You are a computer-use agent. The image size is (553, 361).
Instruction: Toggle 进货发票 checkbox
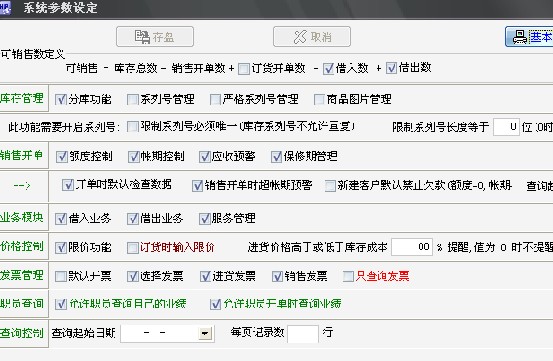pos(205,276)
